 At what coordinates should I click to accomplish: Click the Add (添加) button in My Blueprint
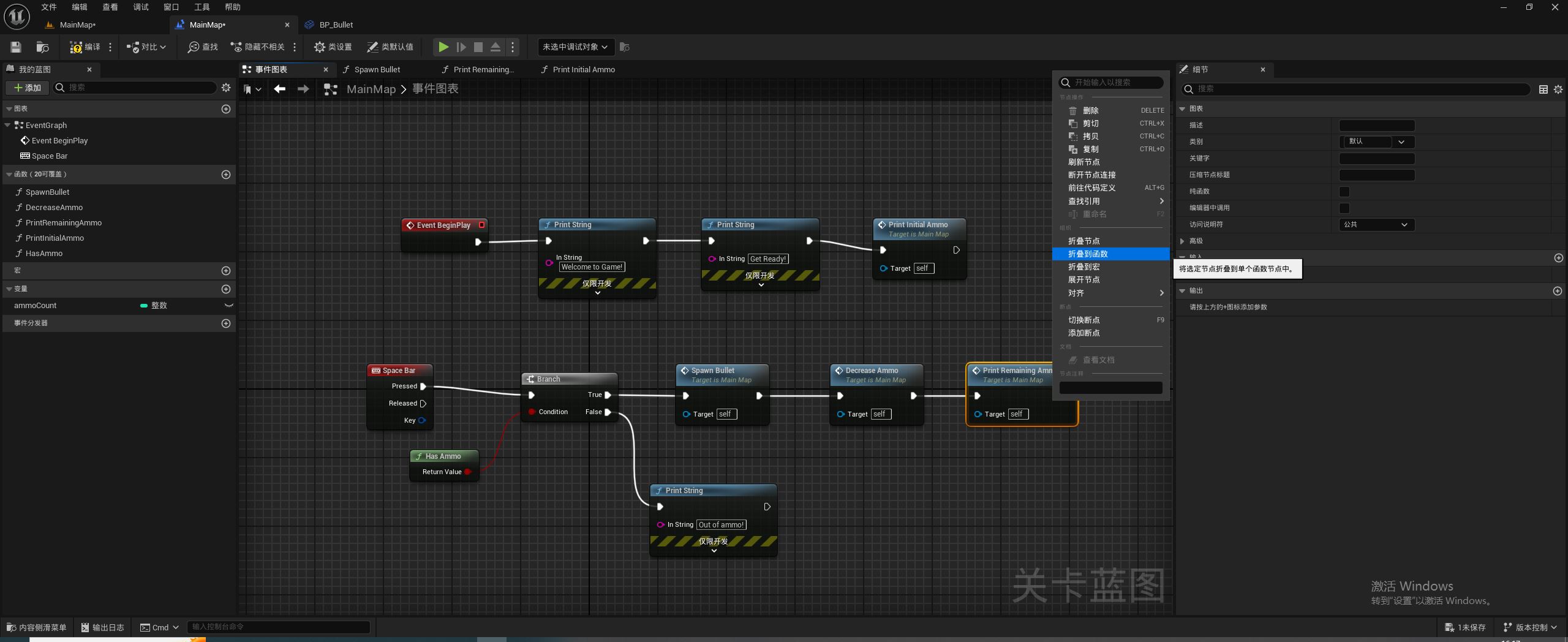click(x=28, y=88)
